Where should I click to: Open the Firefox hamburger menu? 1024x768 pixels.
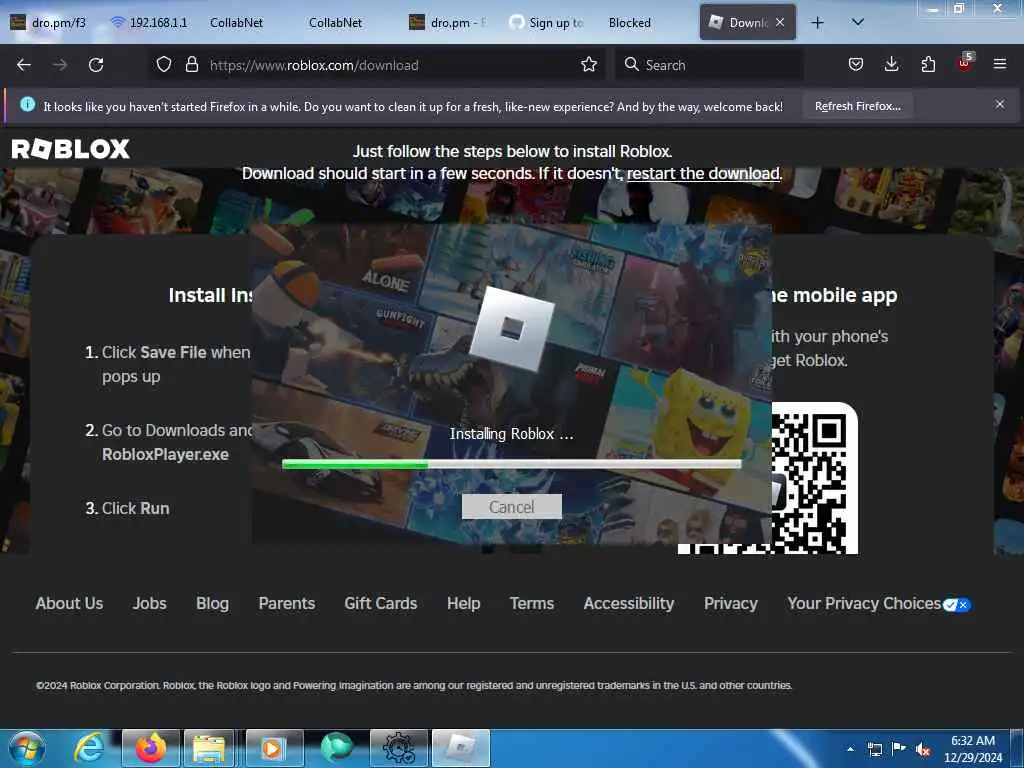pos(1000,65)
